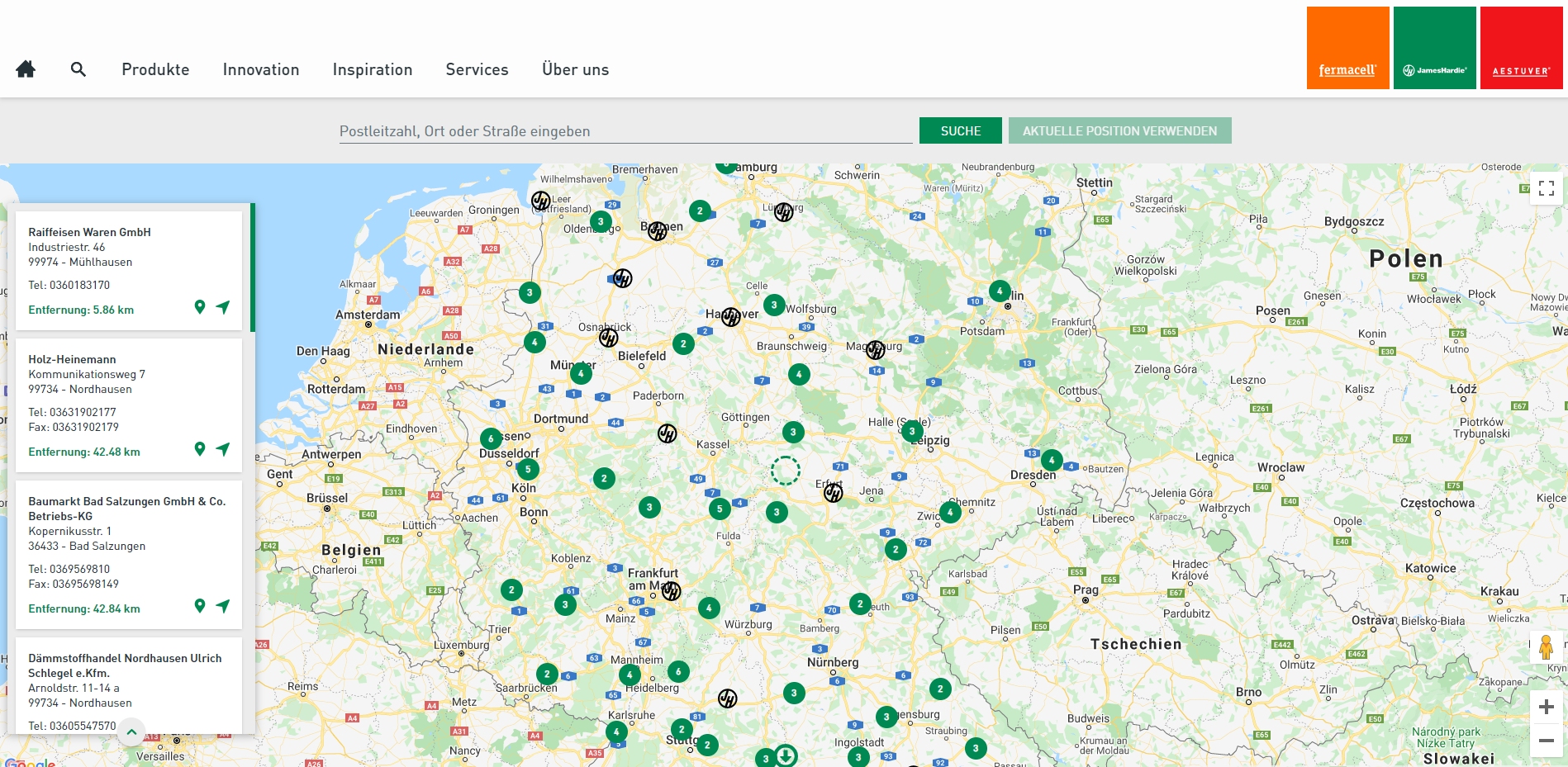This screenshot has width=1568, height=767.
Task: Click Aktuelle Position verwenden button
Action: tap(1119, 130)
